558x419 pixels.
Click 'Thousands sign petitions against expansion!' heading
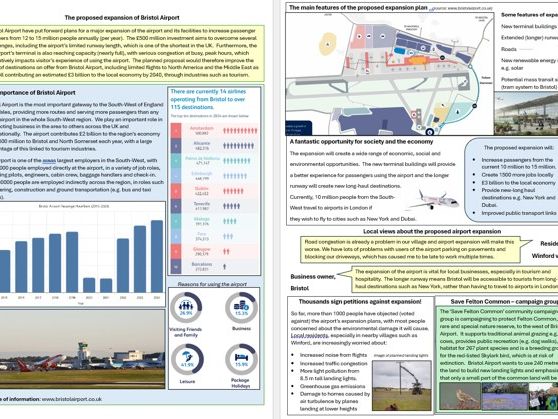[360, 302]
